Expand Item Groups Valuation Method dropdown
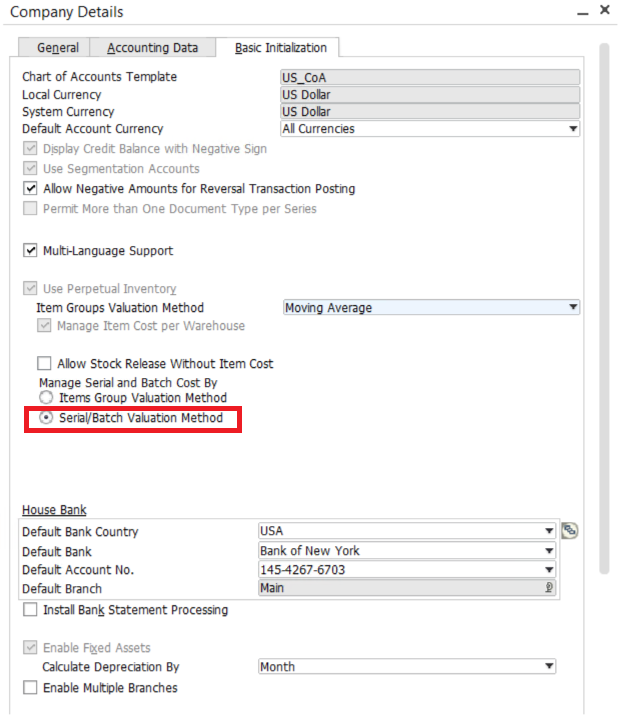 point(573,308)
